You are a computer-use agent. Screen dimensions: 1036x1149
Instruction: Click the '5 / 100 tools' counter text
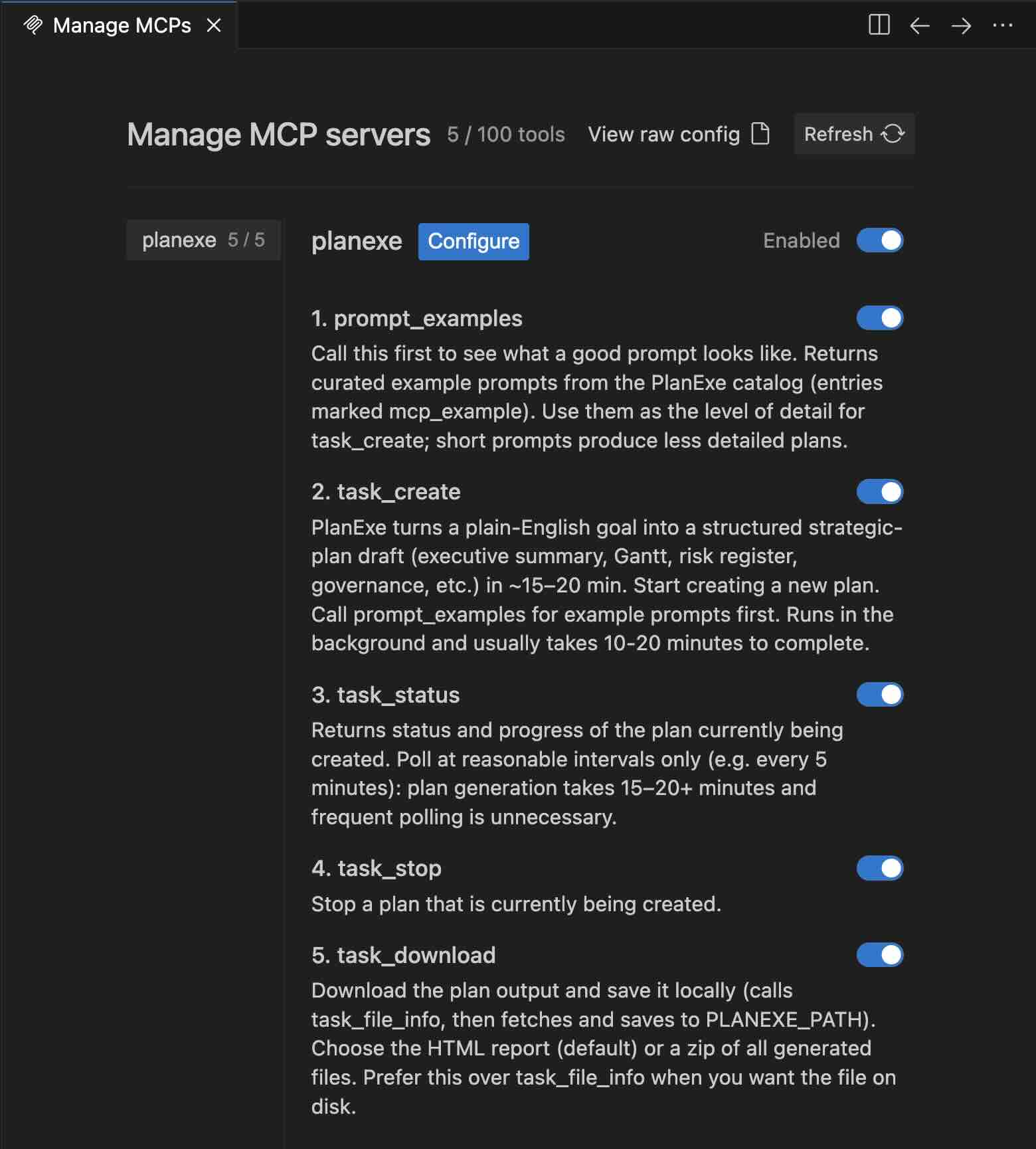pyautogui.click(x=506, y=134)
